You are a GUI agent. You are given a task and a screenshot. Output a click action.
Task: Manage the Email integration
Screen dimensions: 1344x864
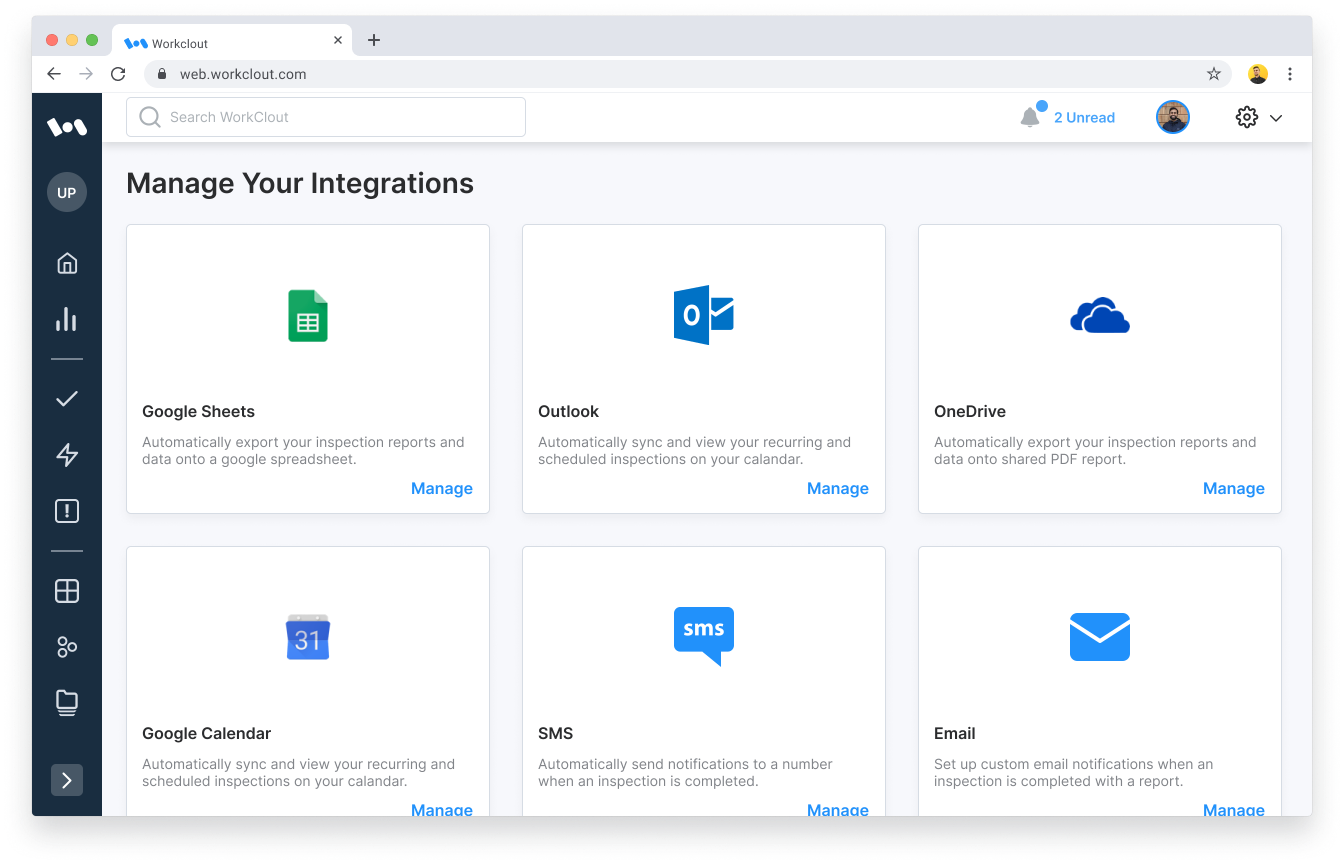pyautogui.click(x=1234, y=809)
